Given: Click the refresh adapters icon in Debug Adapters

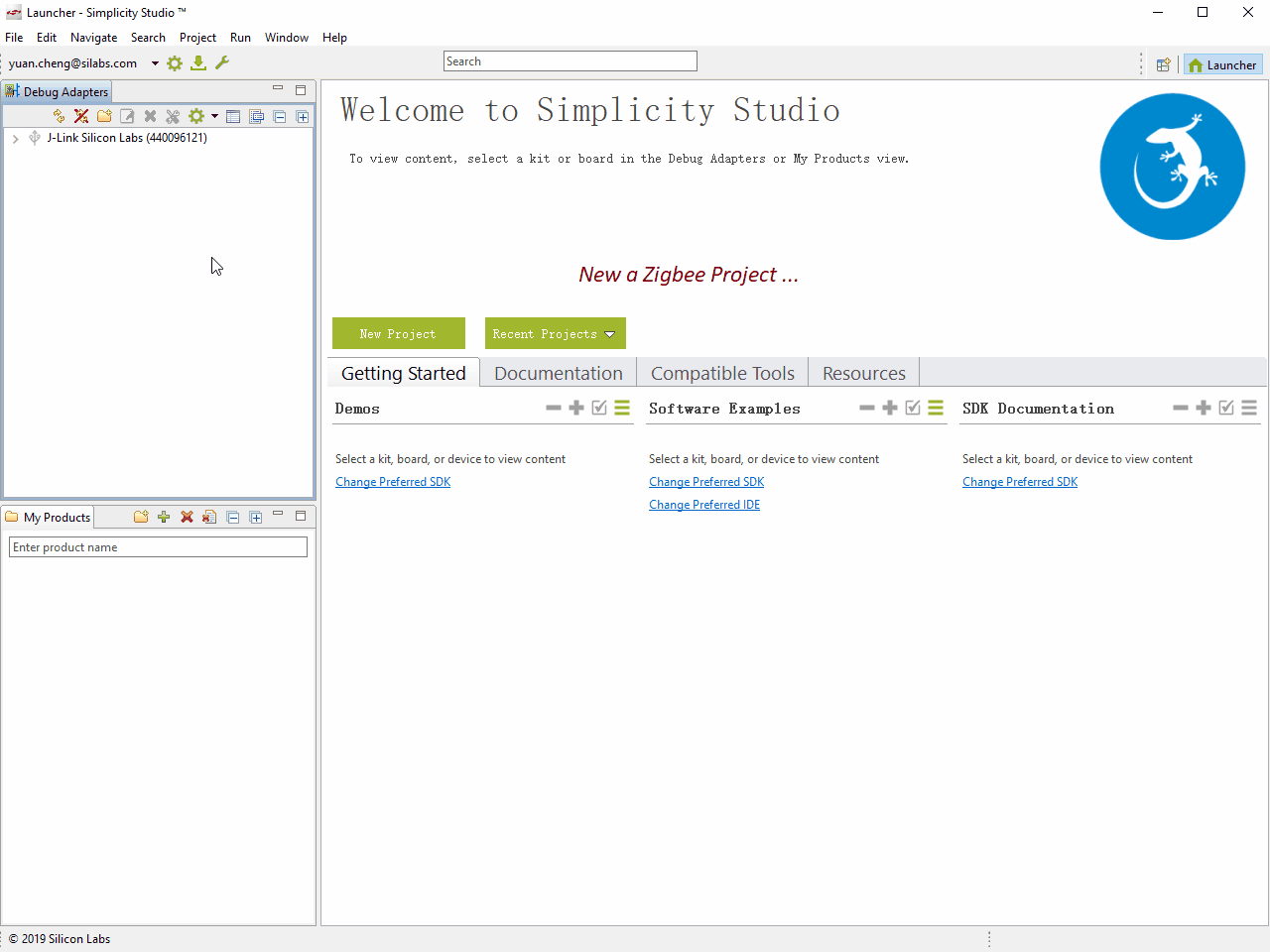Looking at the screenshot, I should 59,116.
